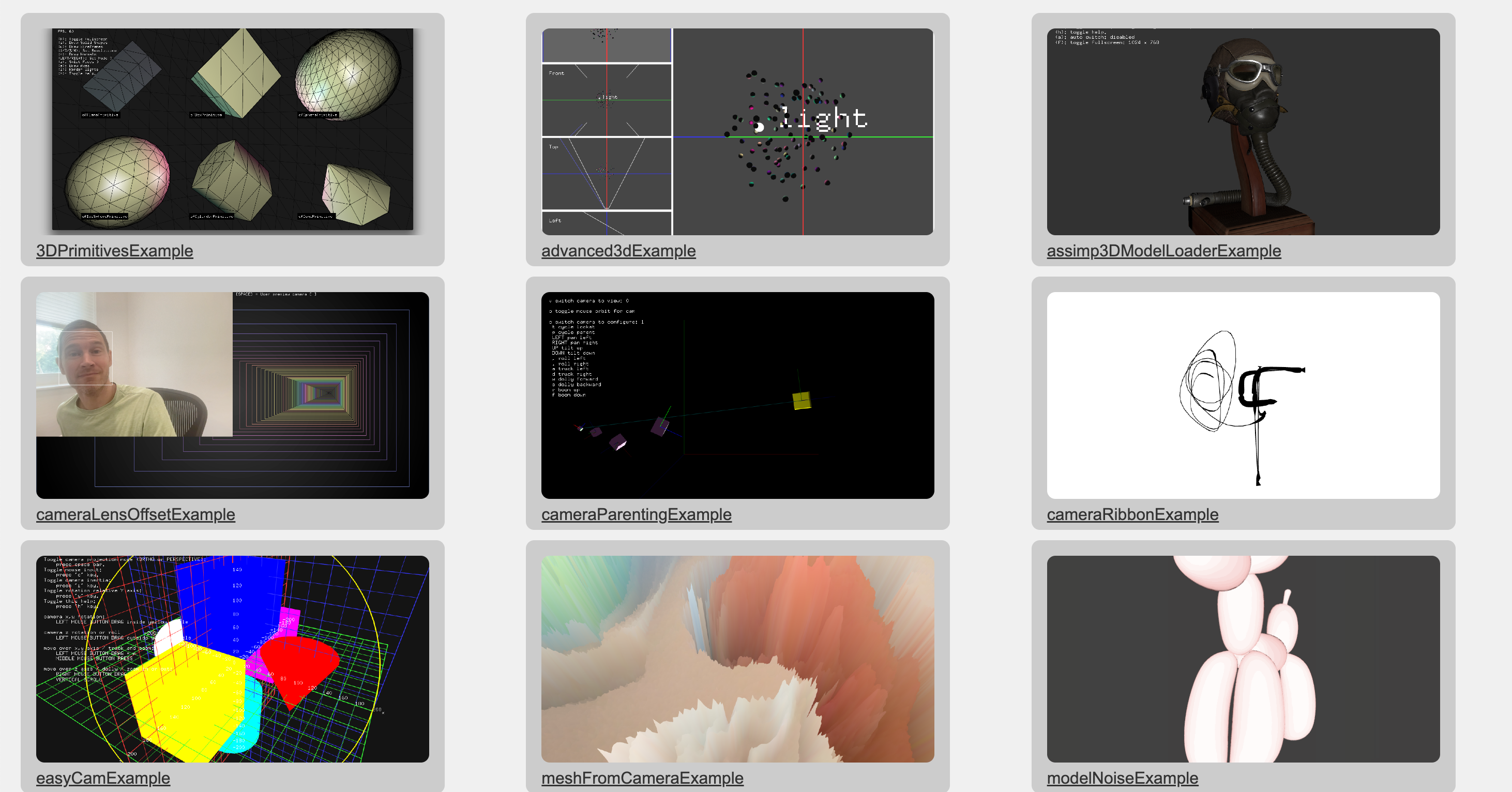Open the meshFromCameraExample link
Image resolution: width=1512 pixels, height=792 pixels.
pyautogui.click(x=643, y=778)
